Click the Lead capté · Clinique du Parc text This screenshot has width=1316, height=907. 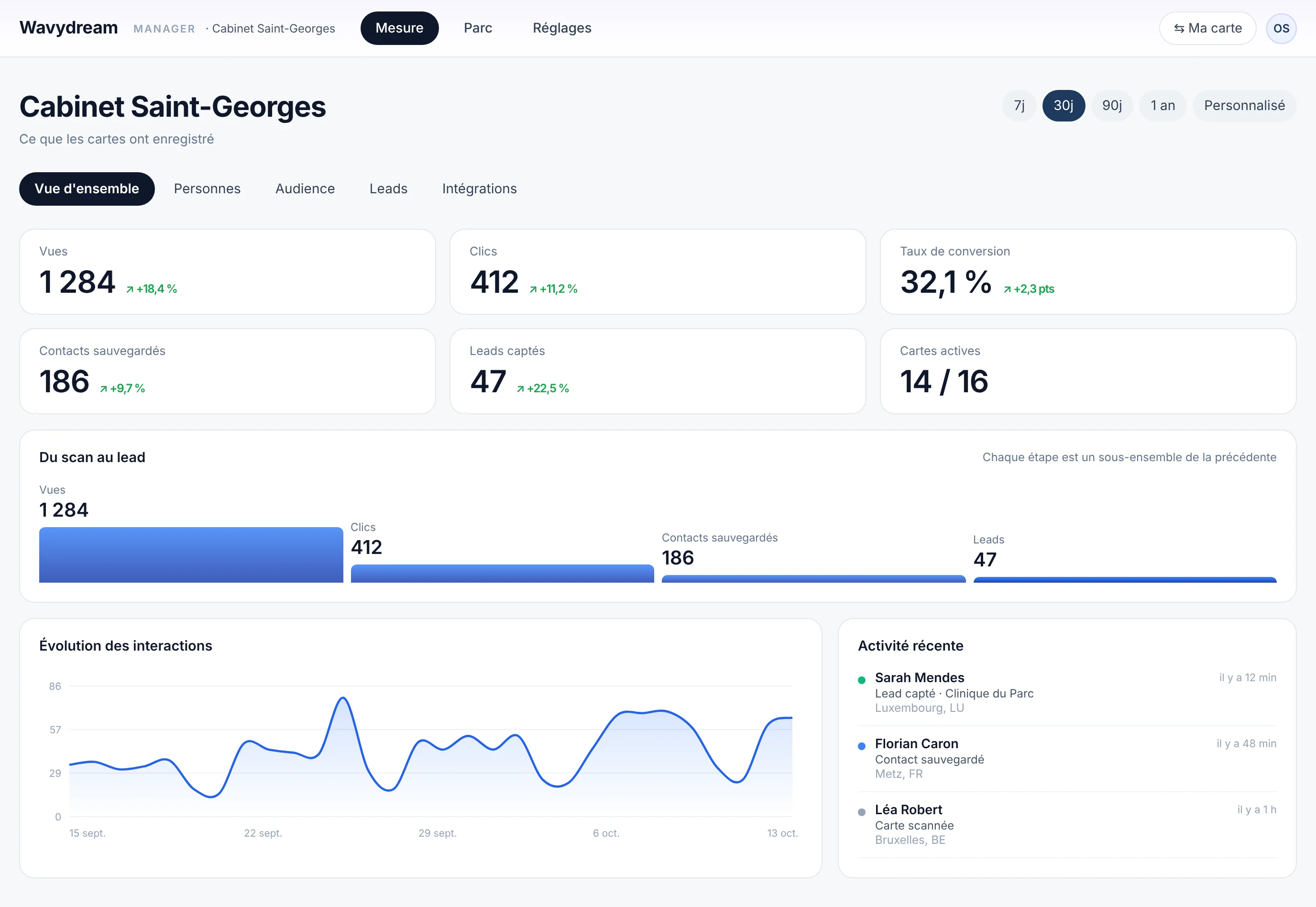954,693
